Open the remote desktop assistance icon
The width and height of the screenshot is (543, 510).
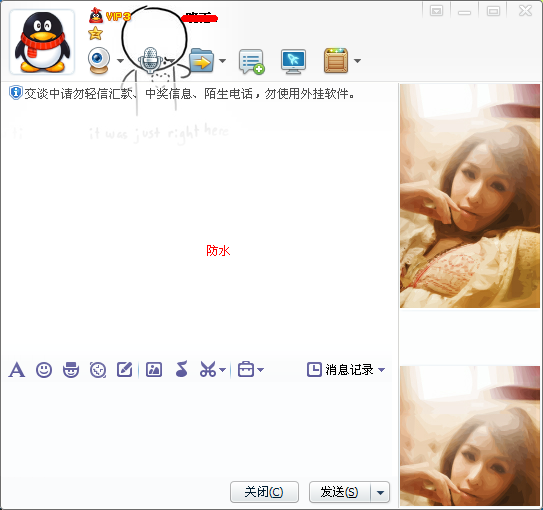(x=293, y=61)
